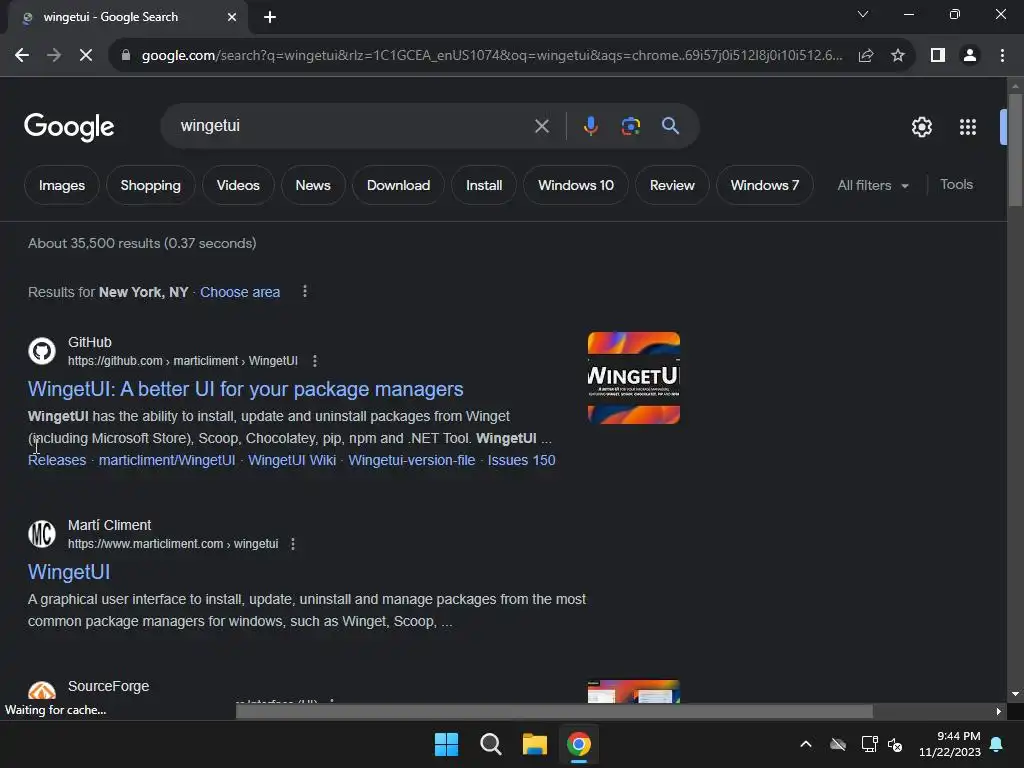Open Google quick settings gear

921,127
